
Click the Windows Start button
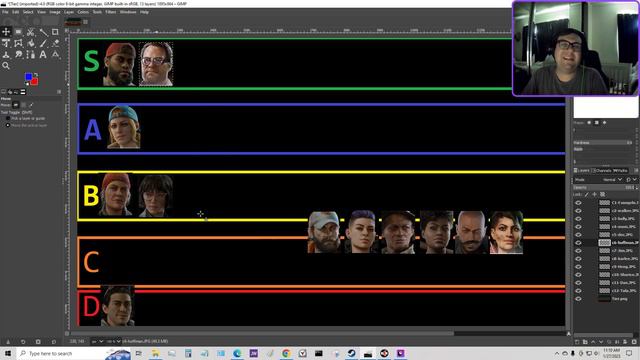point(8,353)
